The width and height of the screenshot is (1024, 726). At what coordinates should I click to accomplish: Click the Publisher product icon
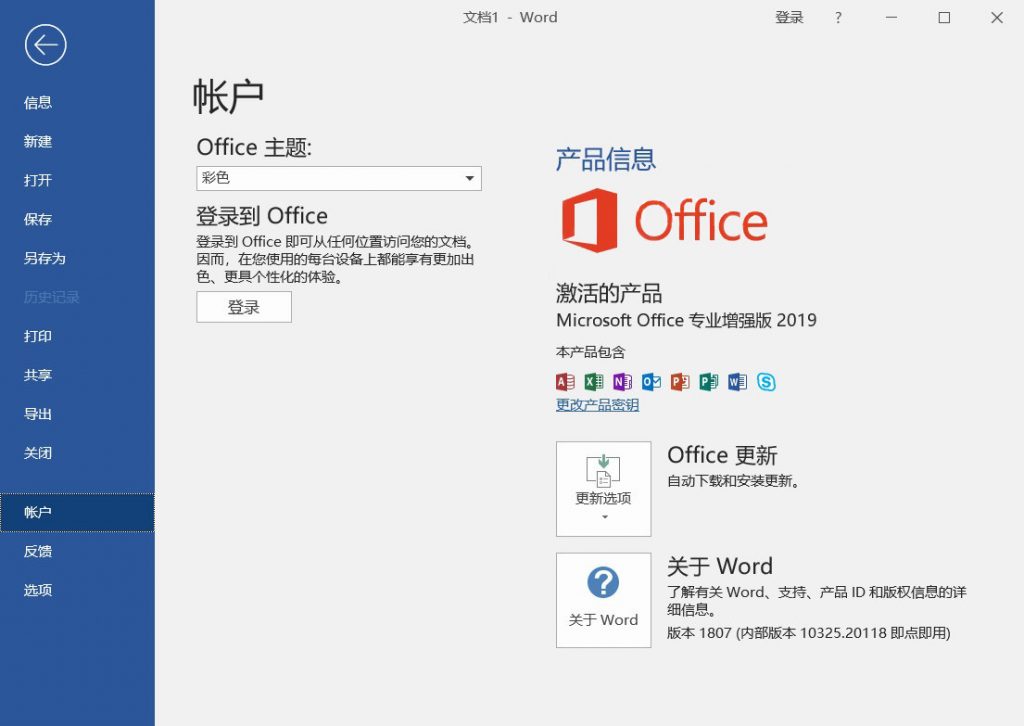pyautogui.click(x=708, y=381)
